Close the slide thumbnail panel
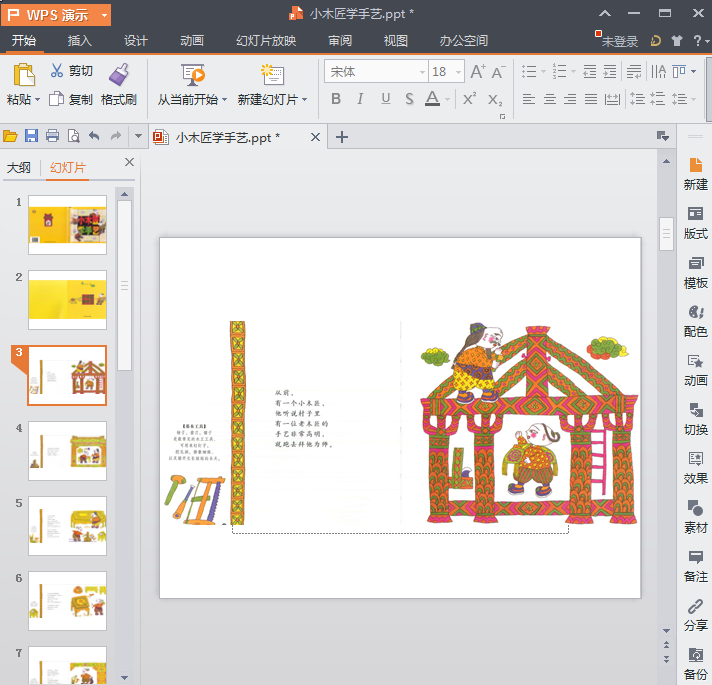 click(129, 162)
